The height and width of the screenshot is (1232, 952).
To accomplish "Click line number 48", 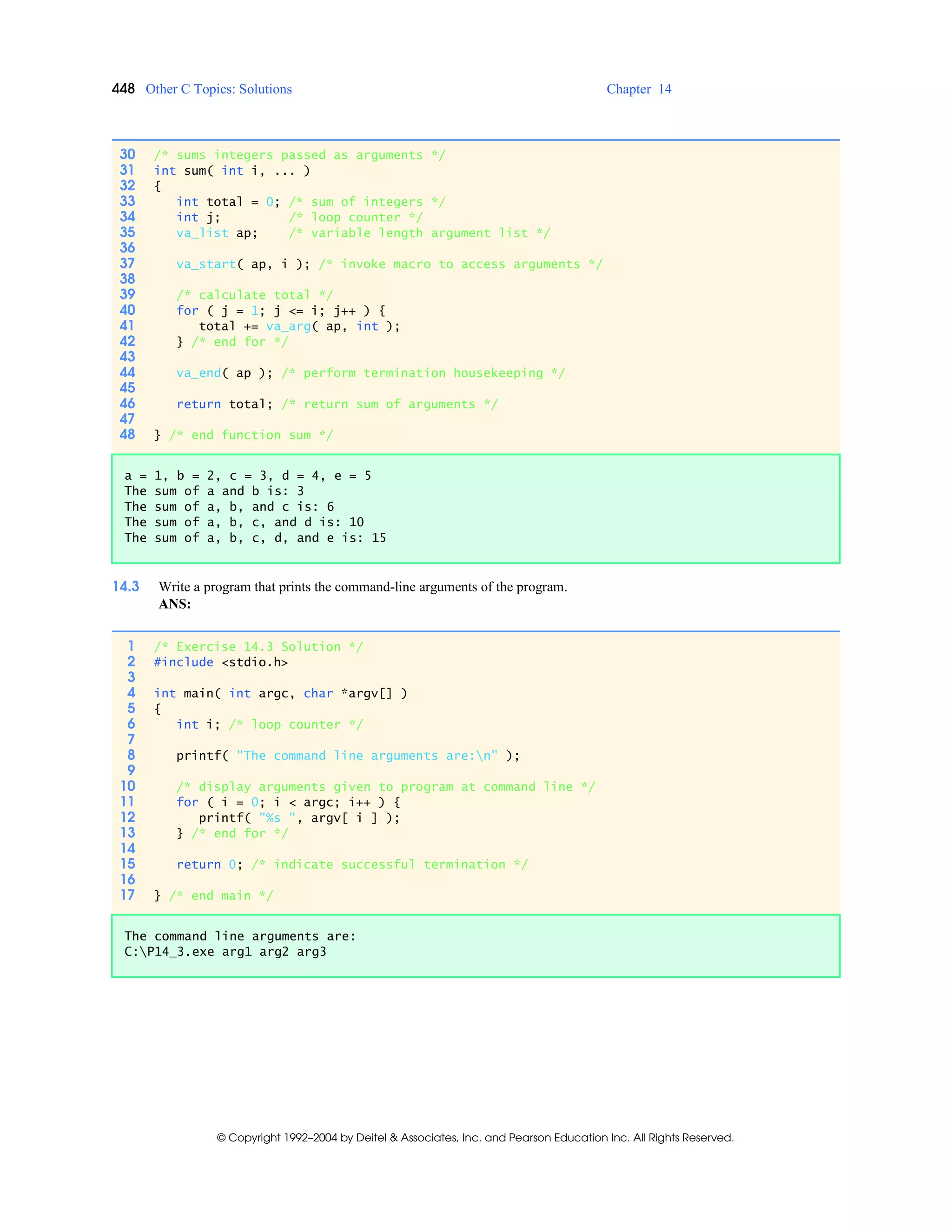I will (x=127, y=434).
